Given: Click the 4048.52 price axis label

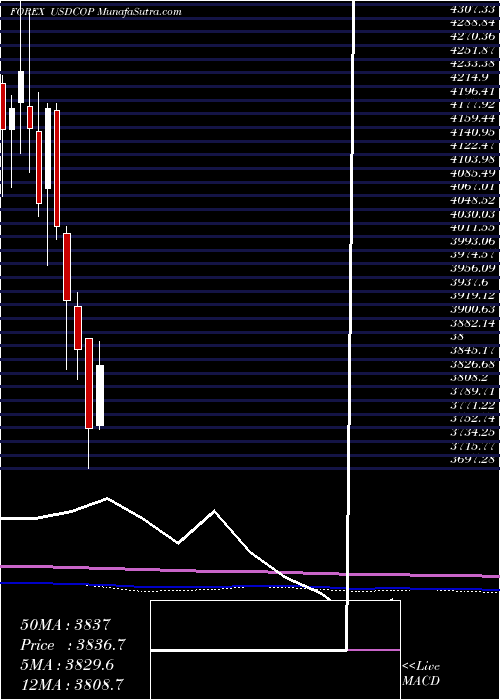Looking at the screenshot, I should [x=472, y=200].
